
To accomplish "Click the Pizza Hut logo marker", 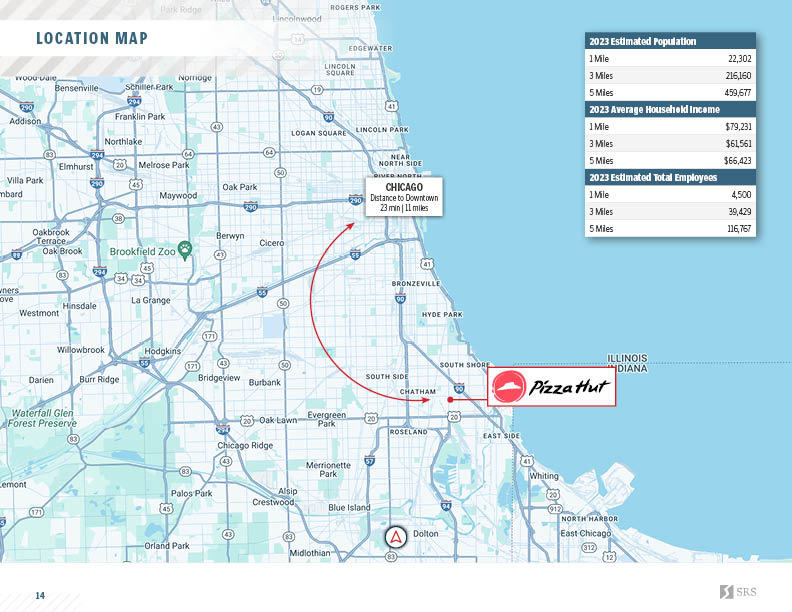I will coord(552,387).
